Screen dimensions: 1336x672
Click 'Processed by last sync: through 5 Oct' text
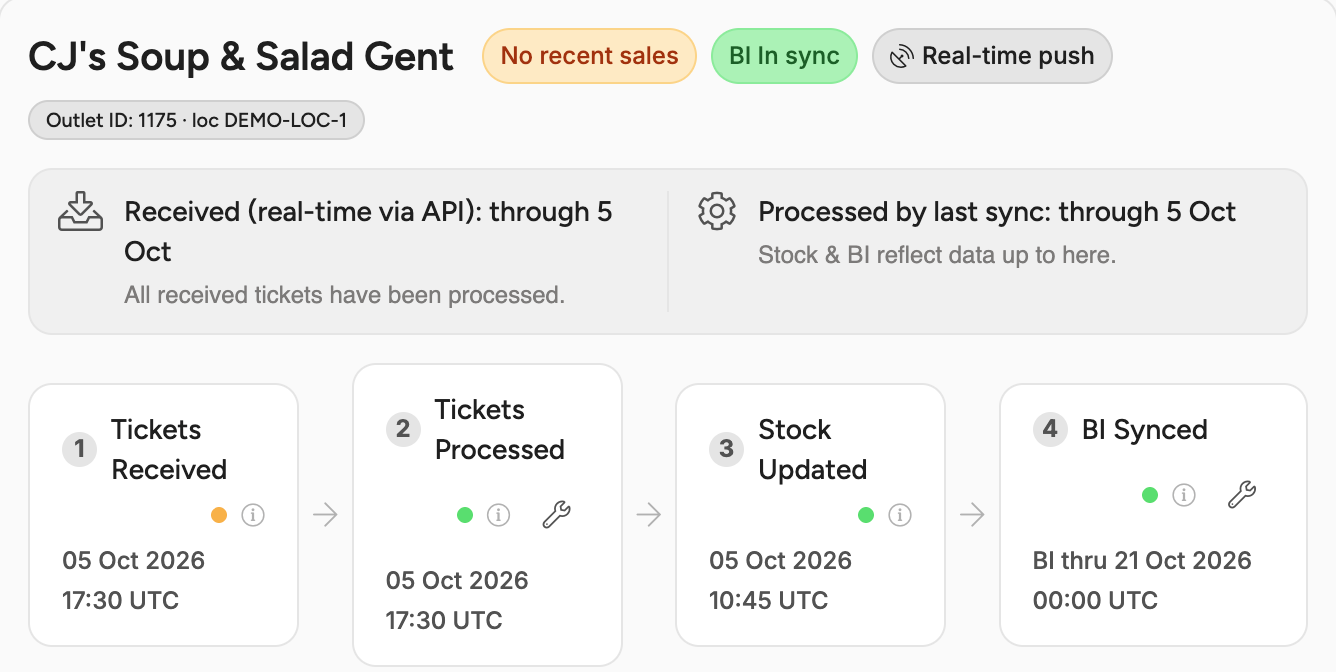[x=997, y=212]
